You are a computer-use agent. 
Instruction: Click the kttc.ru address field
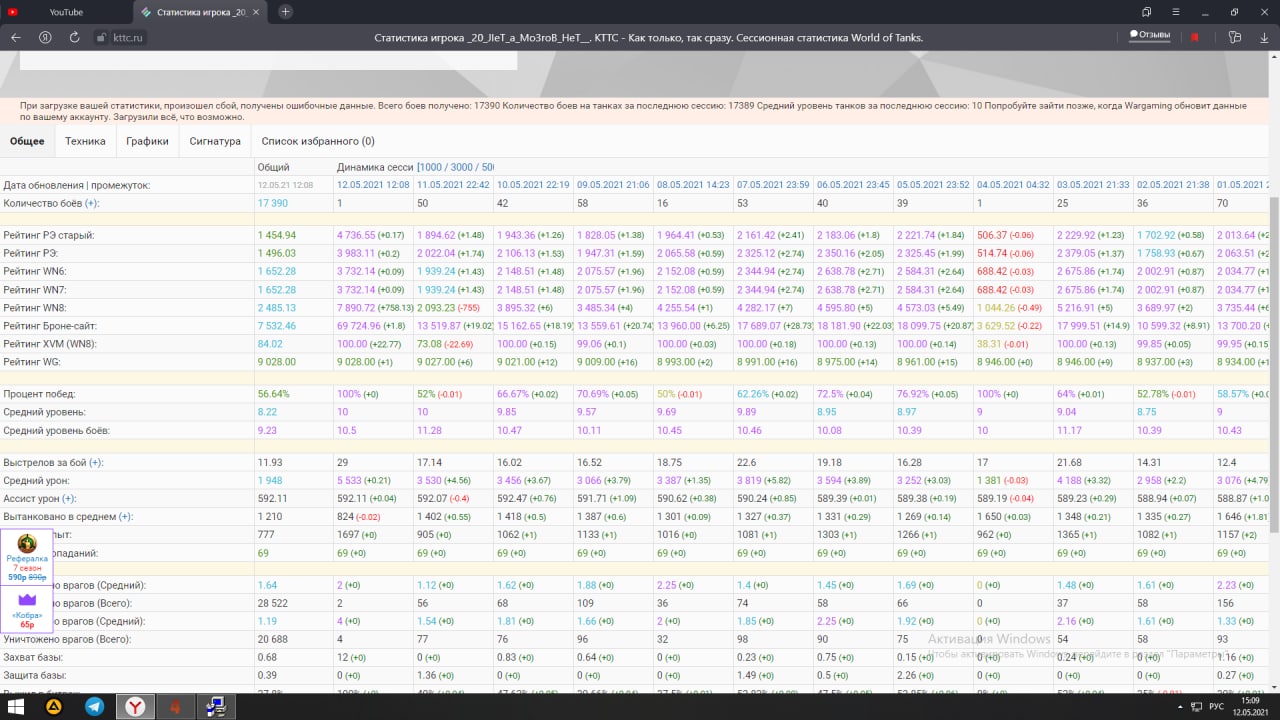(128, 38)
